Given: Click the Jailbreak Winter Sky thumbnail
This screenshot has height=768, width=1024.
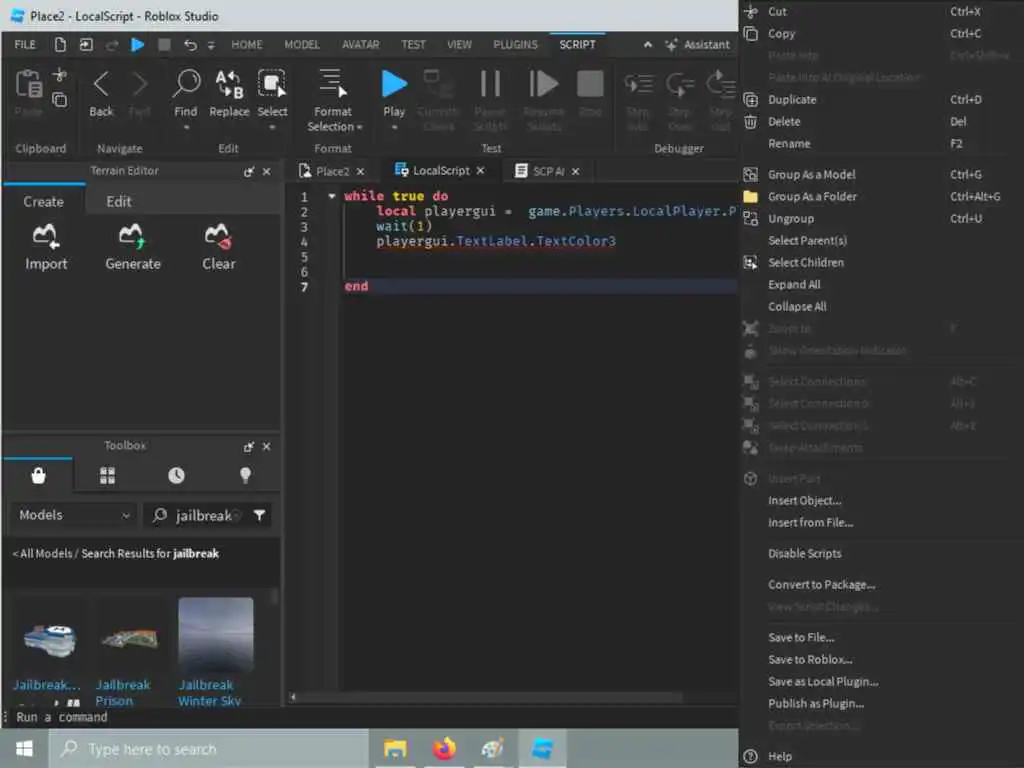Looking at the screenshot, I should pyautogui.click(x=216, y=634).
